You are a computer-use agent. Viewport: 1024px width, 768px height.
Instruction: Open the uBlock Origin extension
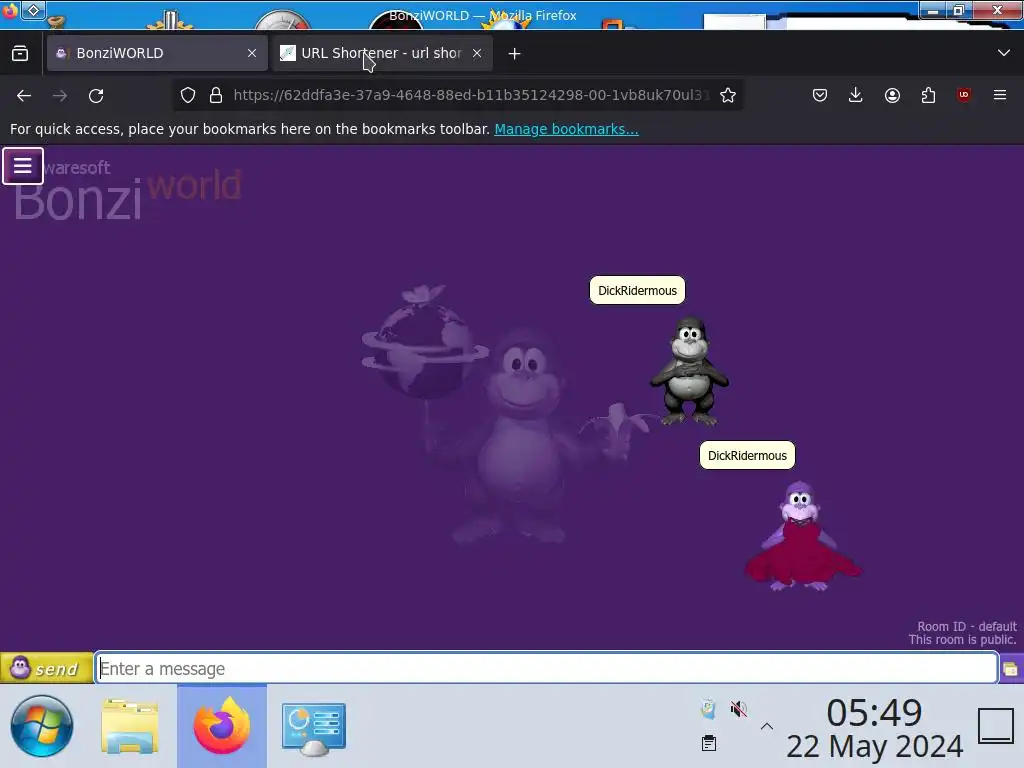(964, 95)
